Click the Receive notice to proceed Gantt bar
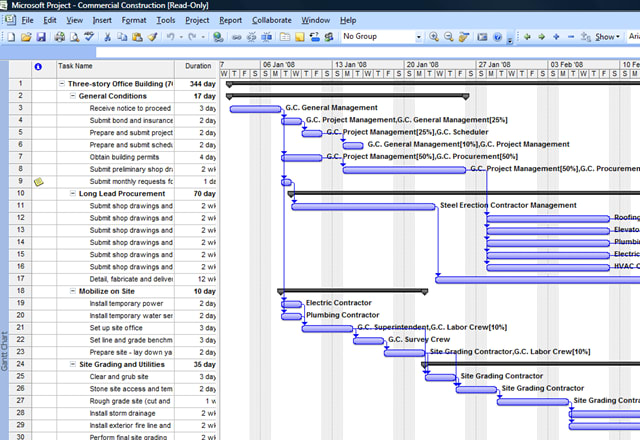 point(256,109)
